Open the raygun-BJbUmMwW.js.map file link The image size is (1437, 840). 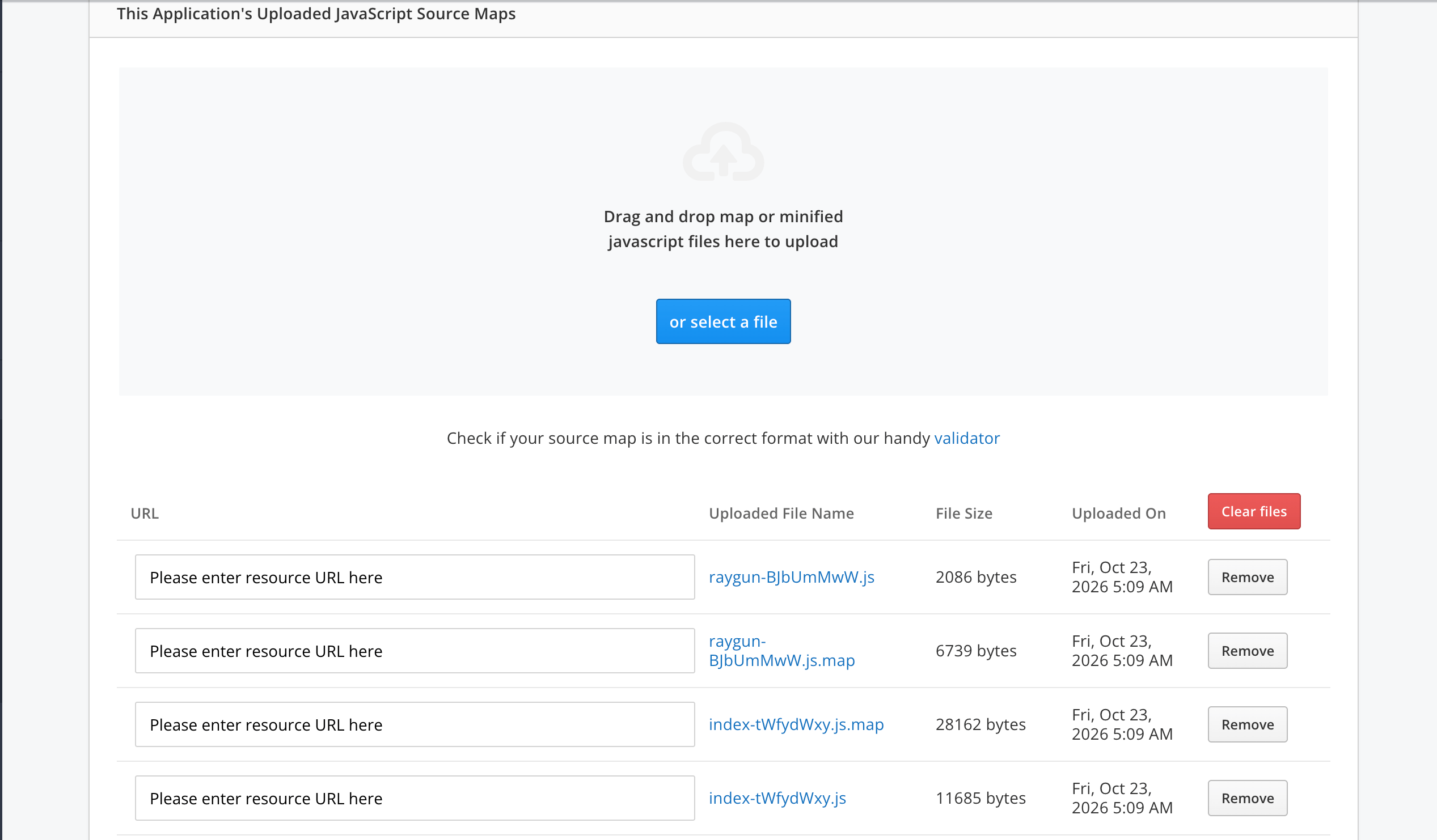[x=782, y=651]
